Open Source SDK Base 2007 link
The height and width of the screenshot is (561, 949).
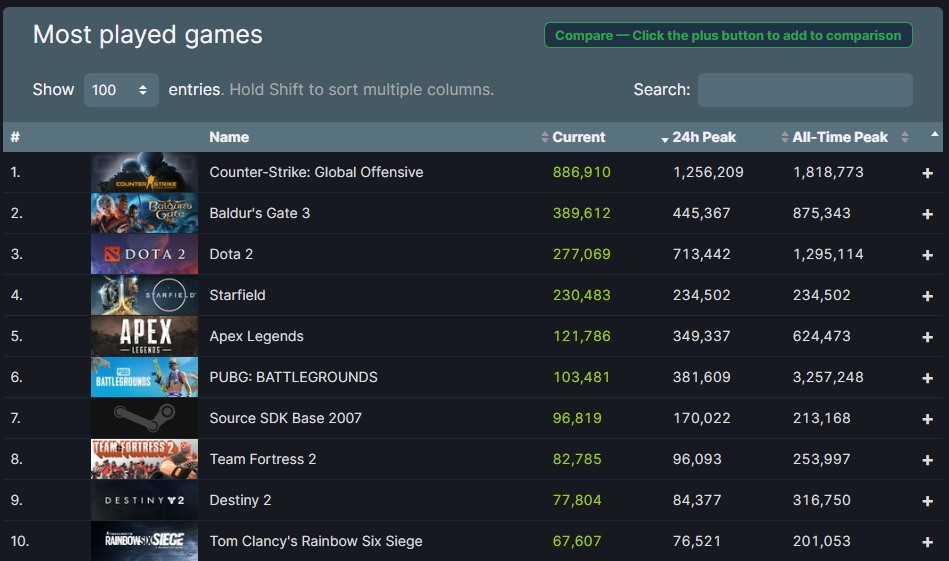pos(285,418)
